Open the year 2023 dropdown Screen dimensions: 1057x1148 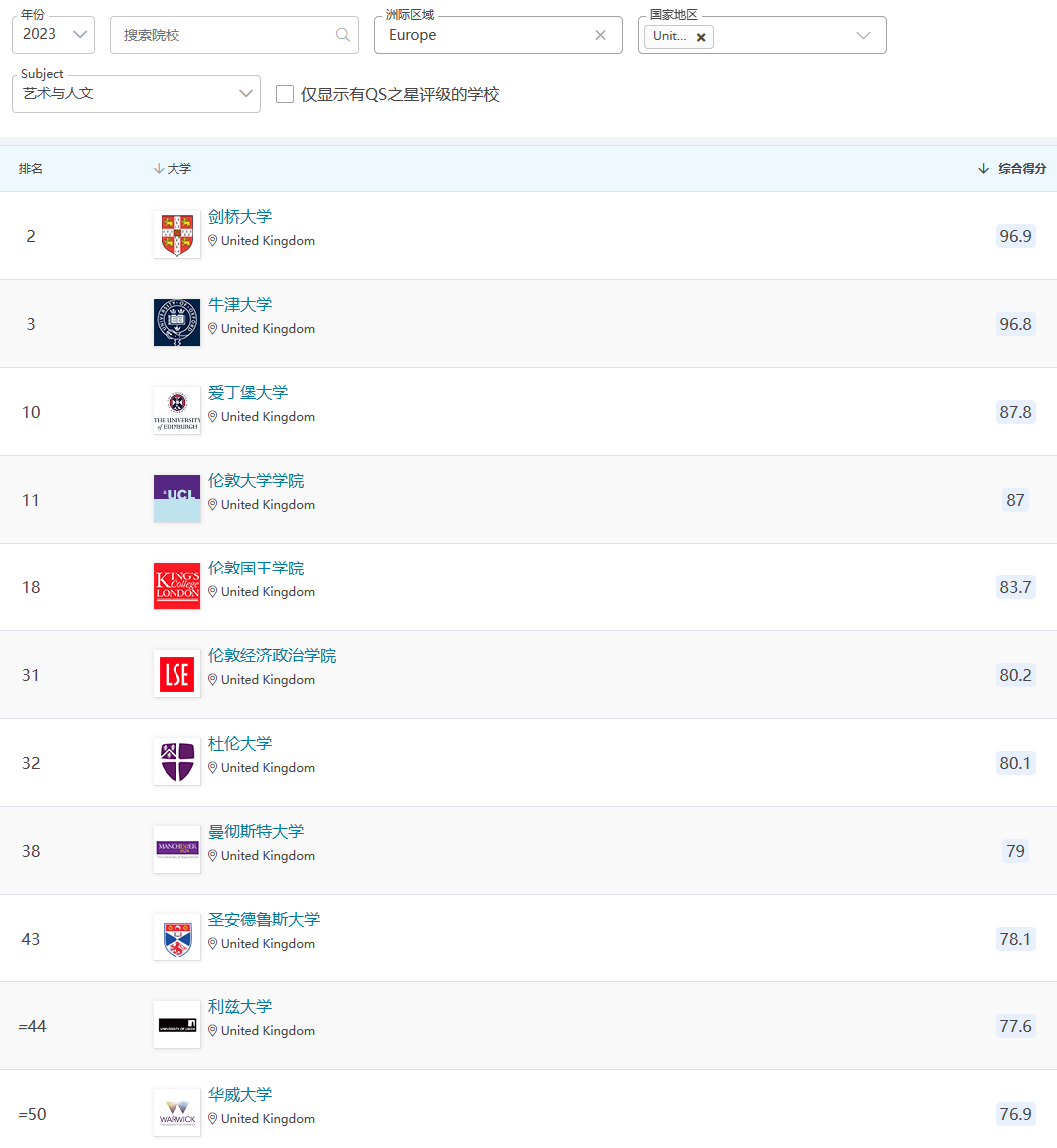(x=54, y=35)
